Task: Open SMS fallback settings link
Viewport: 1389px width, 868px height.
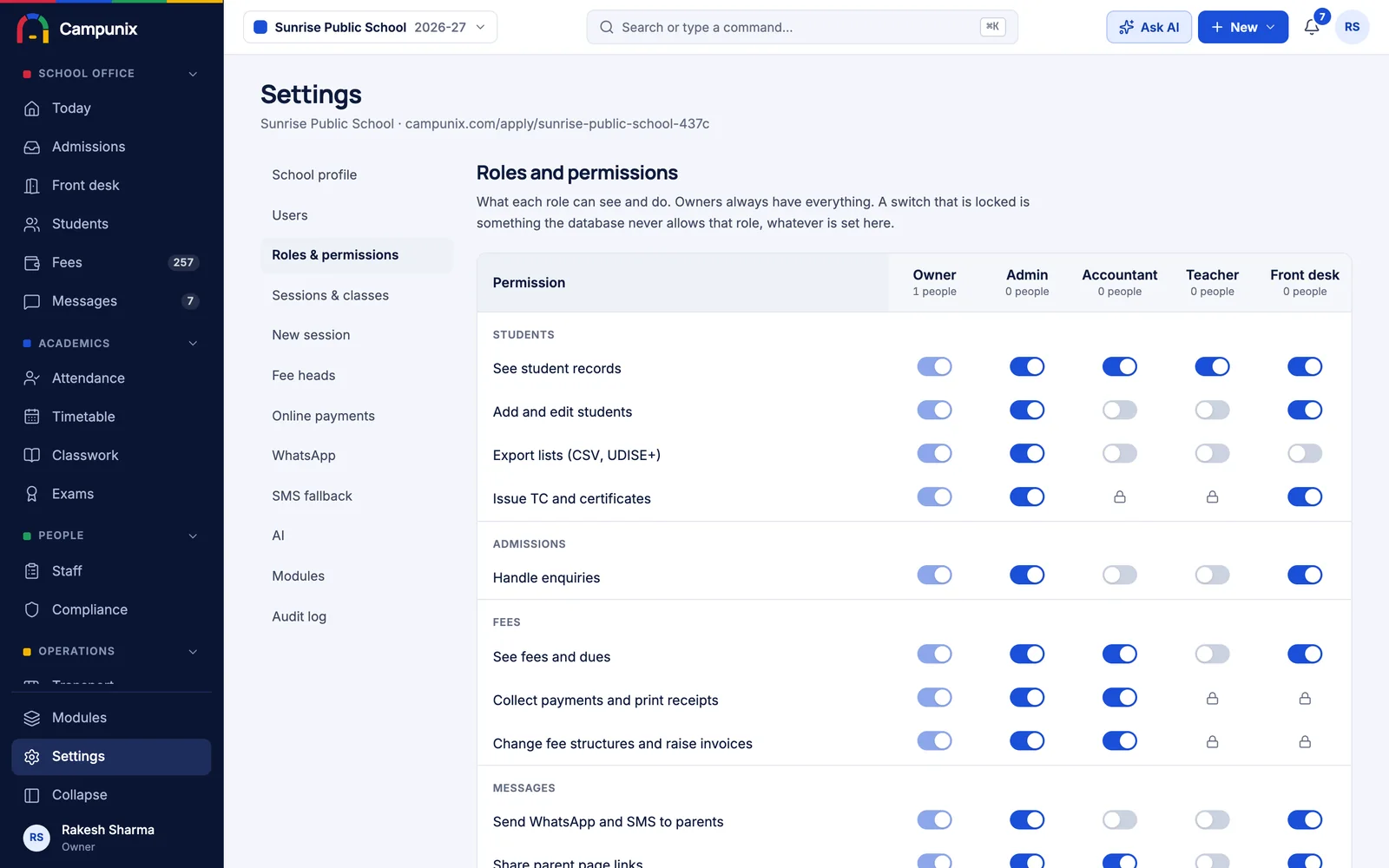Action: coord(357,496)
